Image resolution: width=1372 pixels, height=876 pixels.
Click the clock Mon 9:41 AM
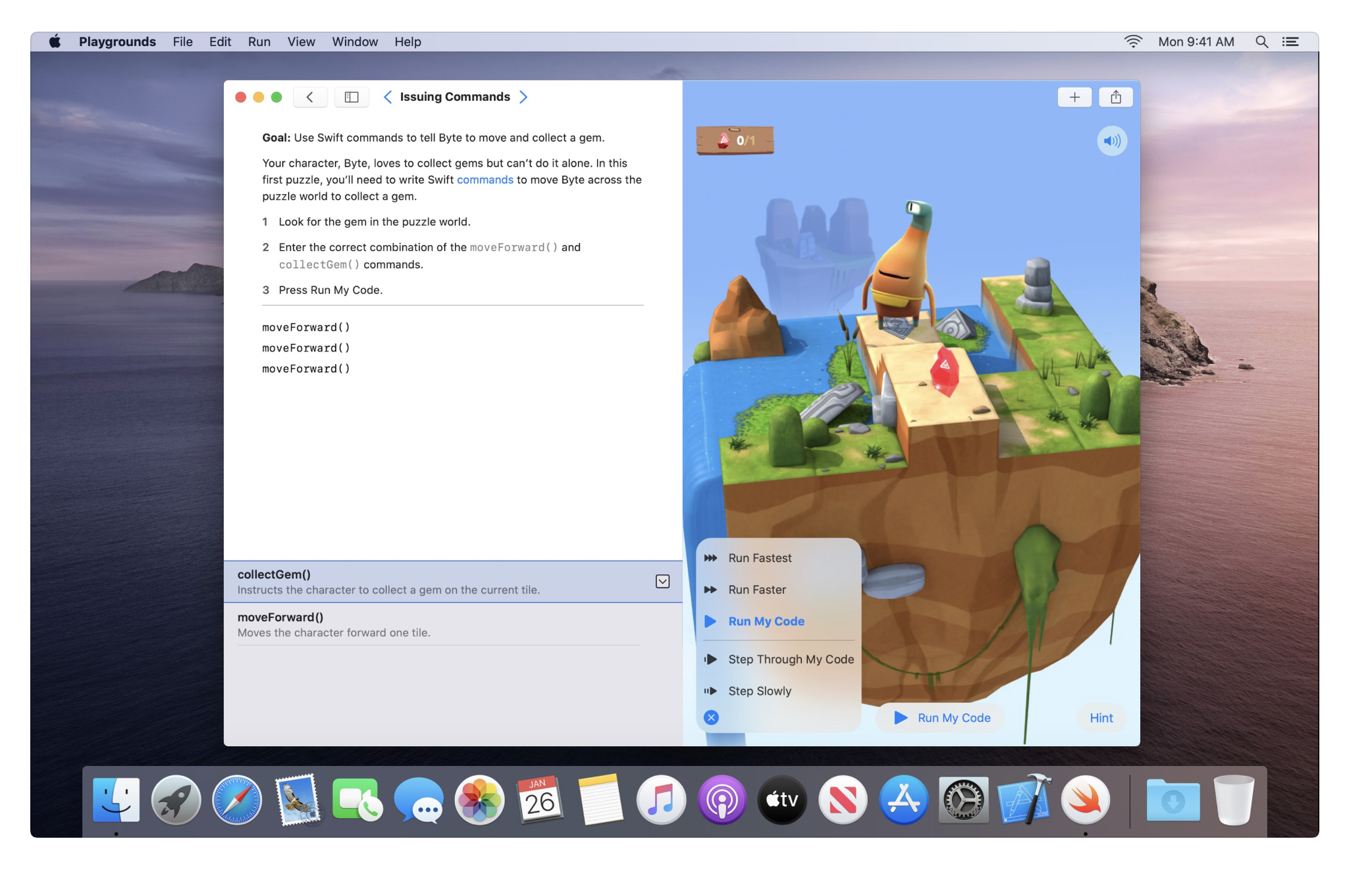(x=1196, y=41)
